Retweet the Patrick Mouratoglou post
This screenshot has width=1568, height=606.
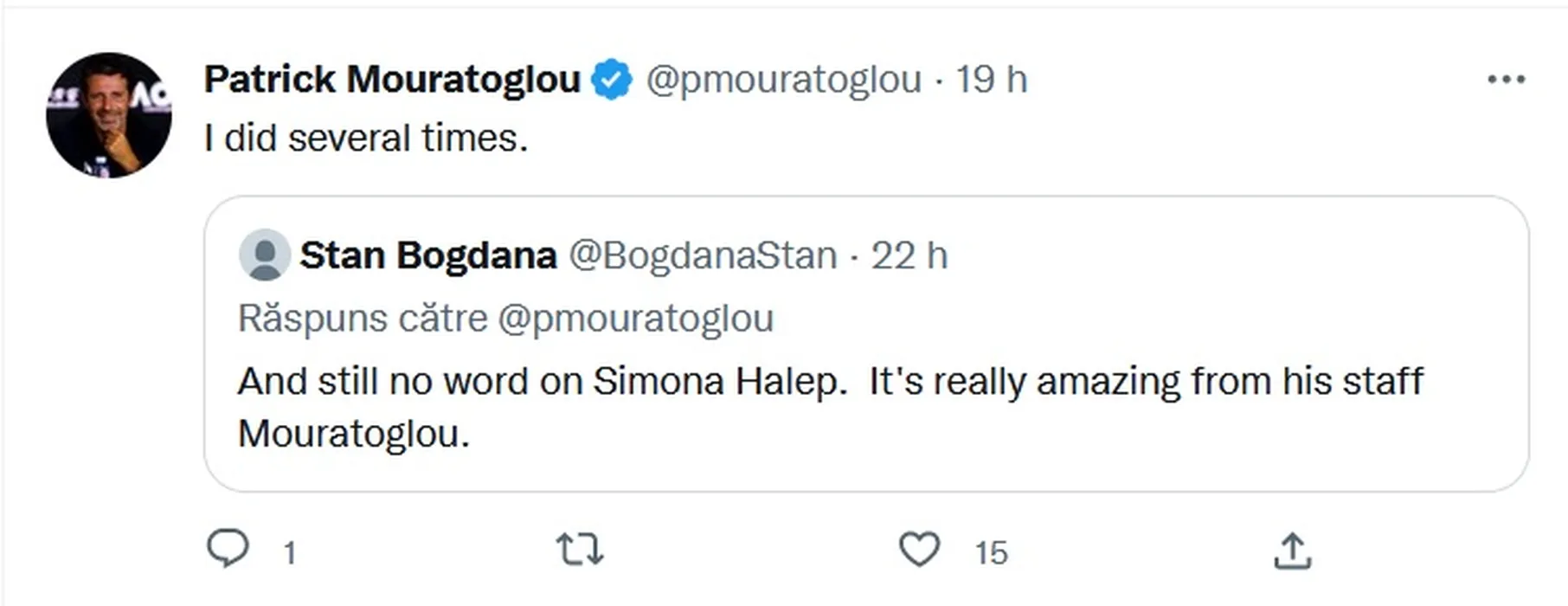click(x=579, y=550)
